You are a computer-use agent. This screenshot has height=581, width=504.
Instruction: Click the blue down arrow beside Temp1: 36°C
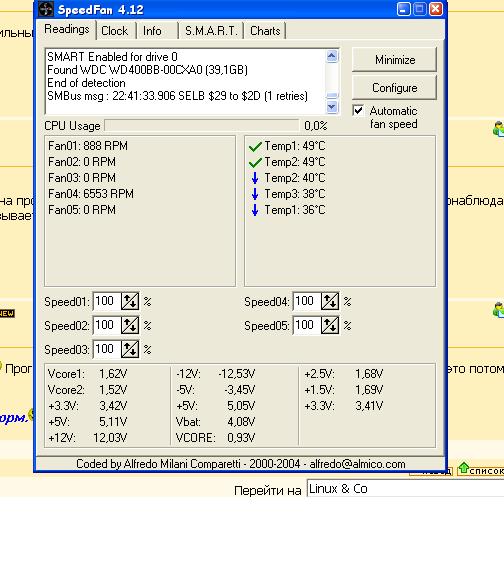(255, 210)
